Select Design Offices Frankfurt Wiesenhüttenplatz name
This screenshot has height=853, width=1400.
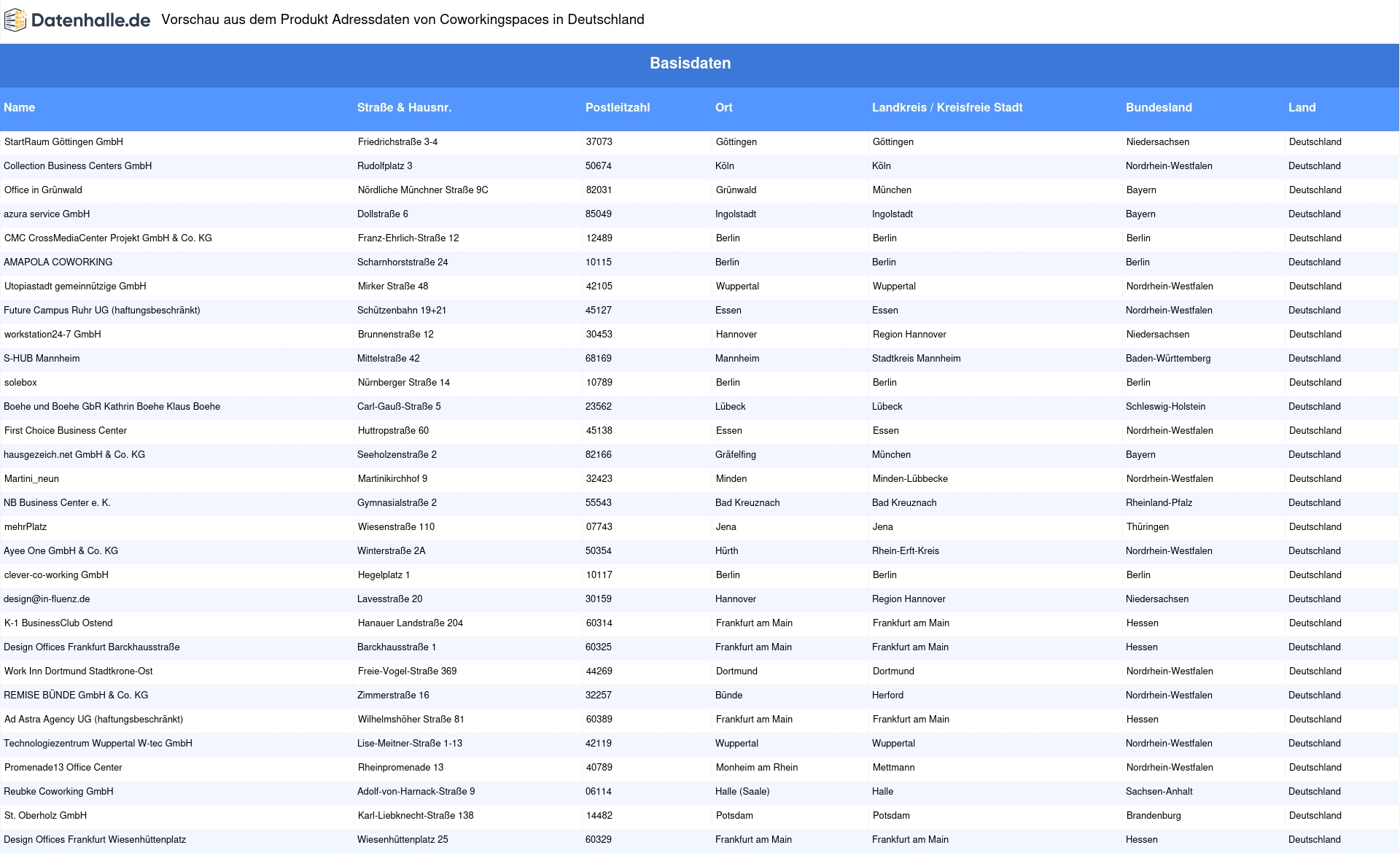point(95,840)
